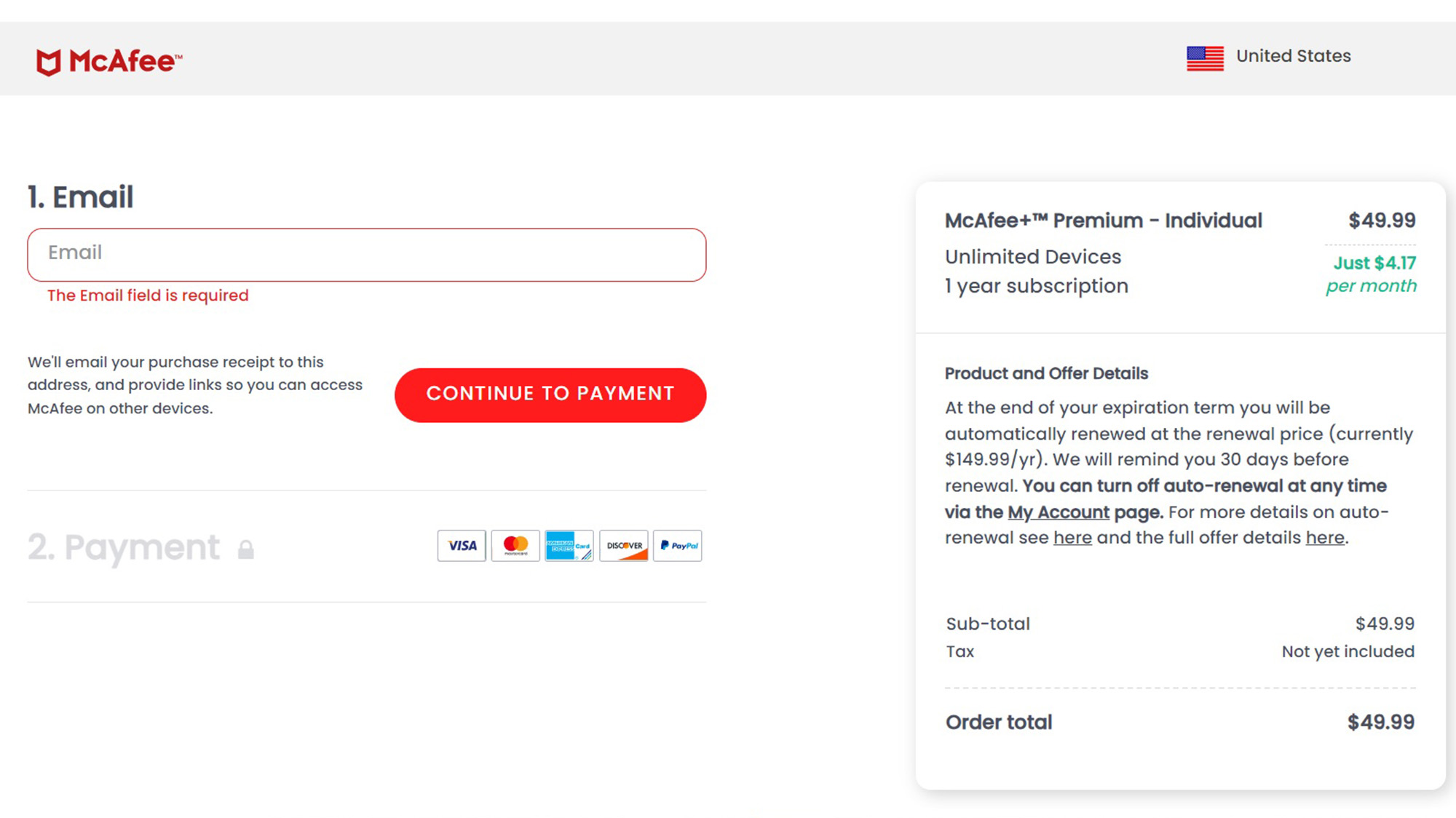Click the "Email field is required" error message
The height and width of the screenshot is (818, 1456).
pos(148,295)
